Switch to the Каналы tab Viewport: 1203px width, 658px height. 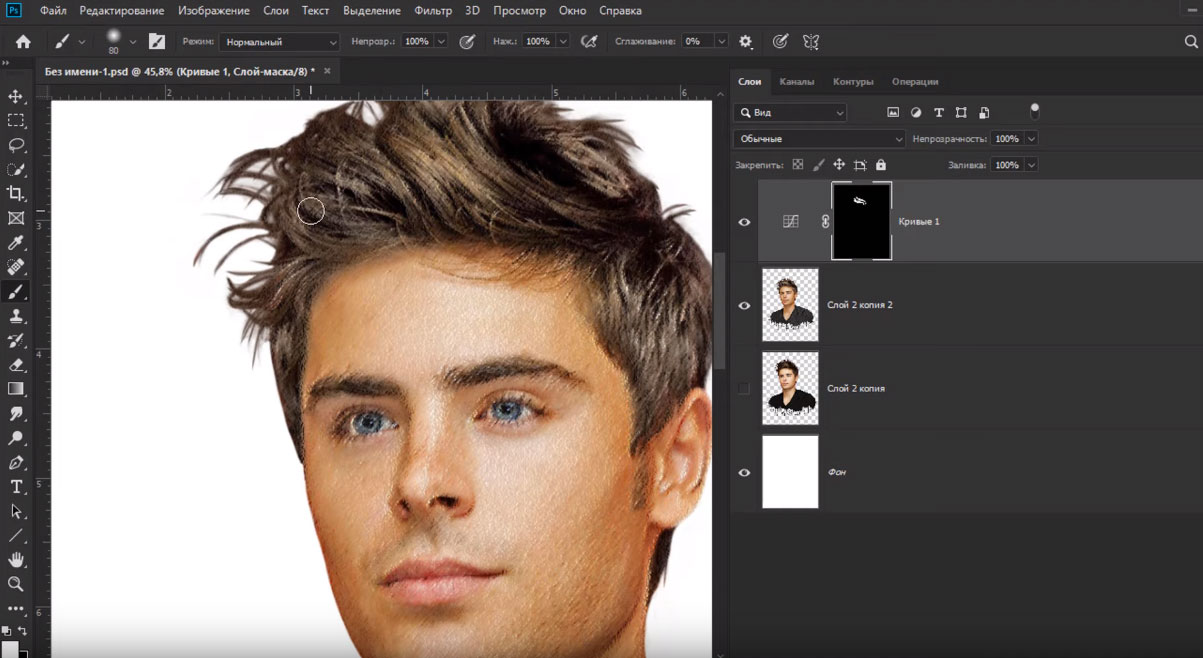click(796, 82)
